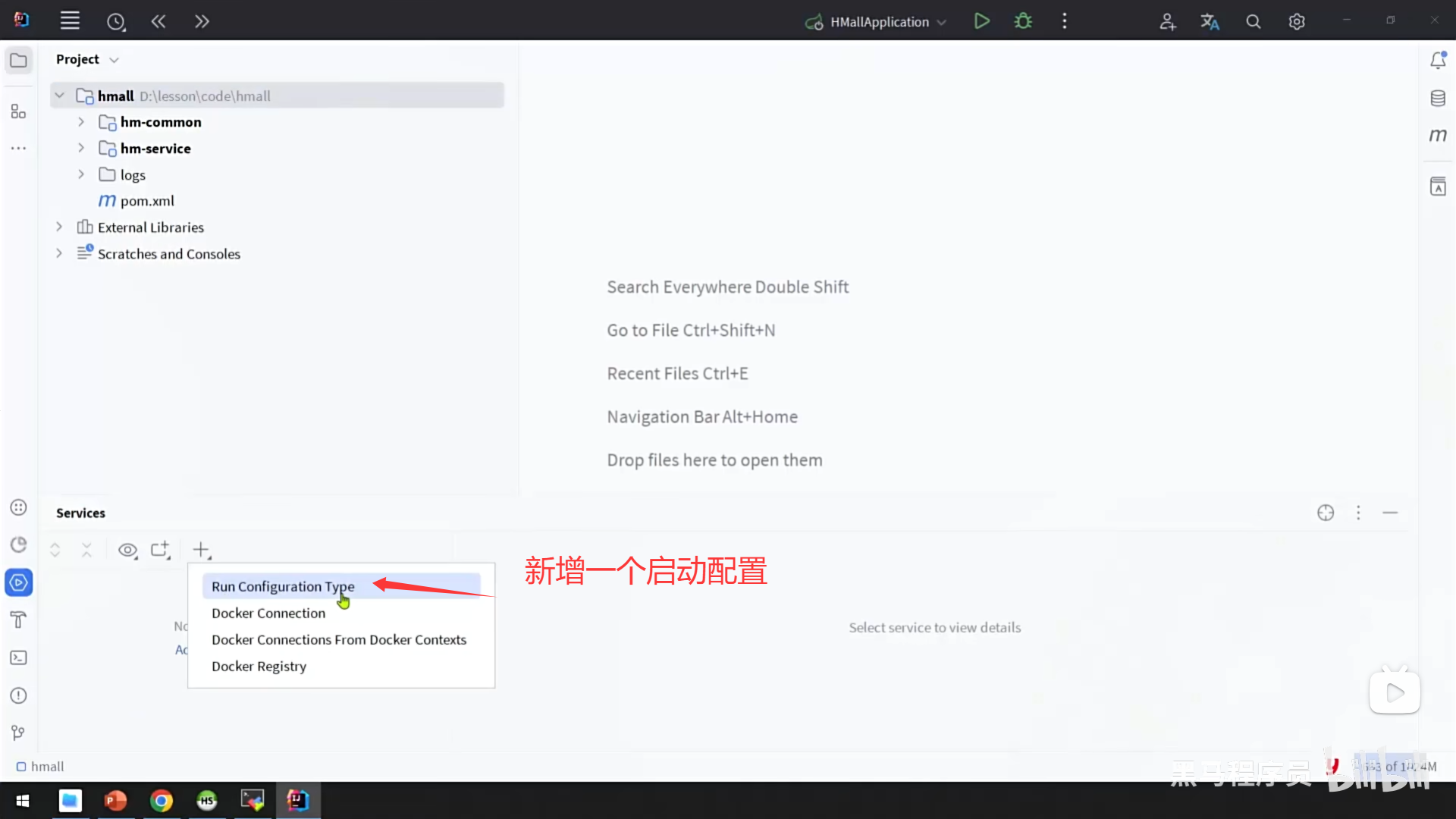Toggle view options with the eye icon in Services
Image resolution: width=1456 pixels, height=819 pixels.
tap(127, 550)
